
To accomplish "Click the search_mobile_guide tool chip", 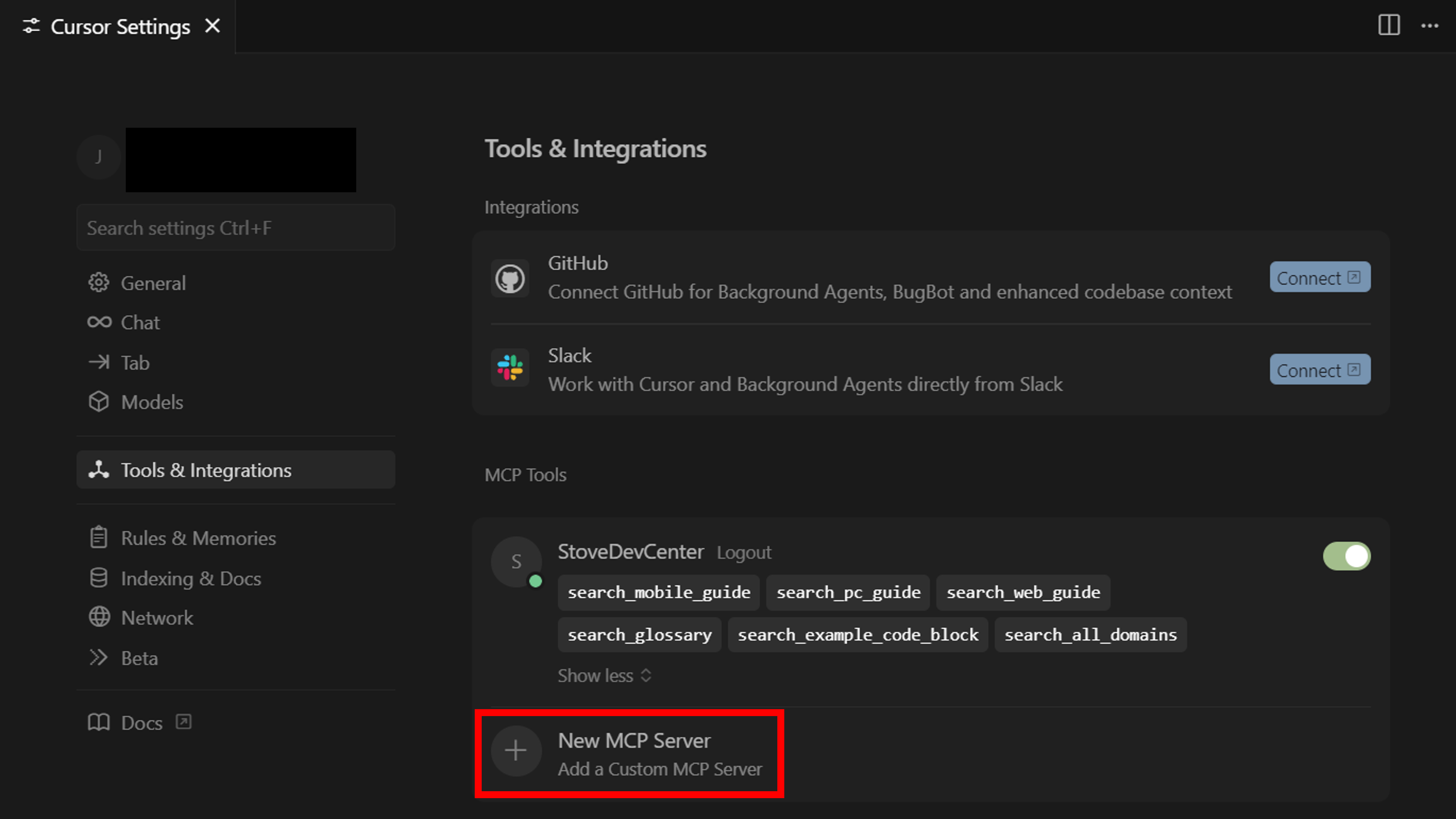I will 658,593.
